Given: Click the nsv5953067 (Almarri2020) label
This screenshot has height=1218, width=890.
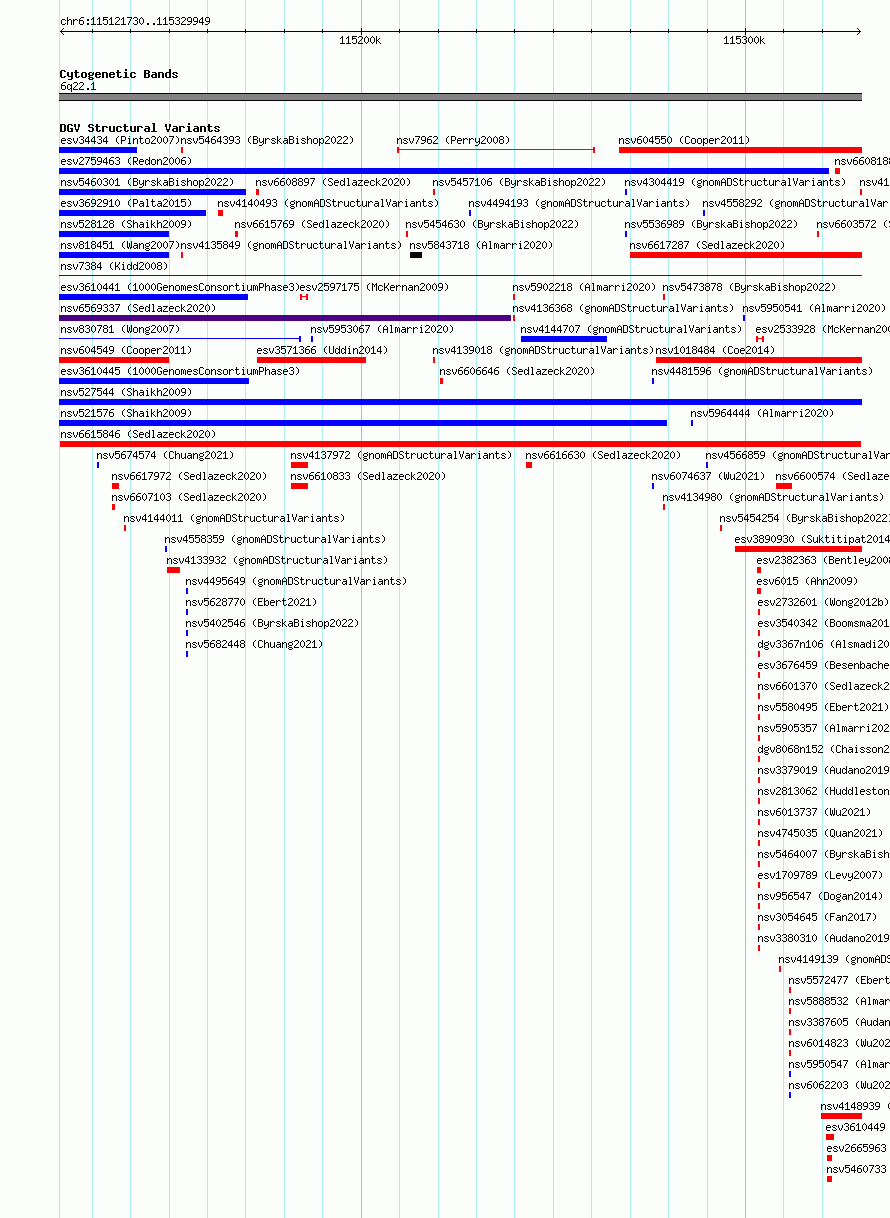Looking at the screenshot, I should [x=382, y=330].
